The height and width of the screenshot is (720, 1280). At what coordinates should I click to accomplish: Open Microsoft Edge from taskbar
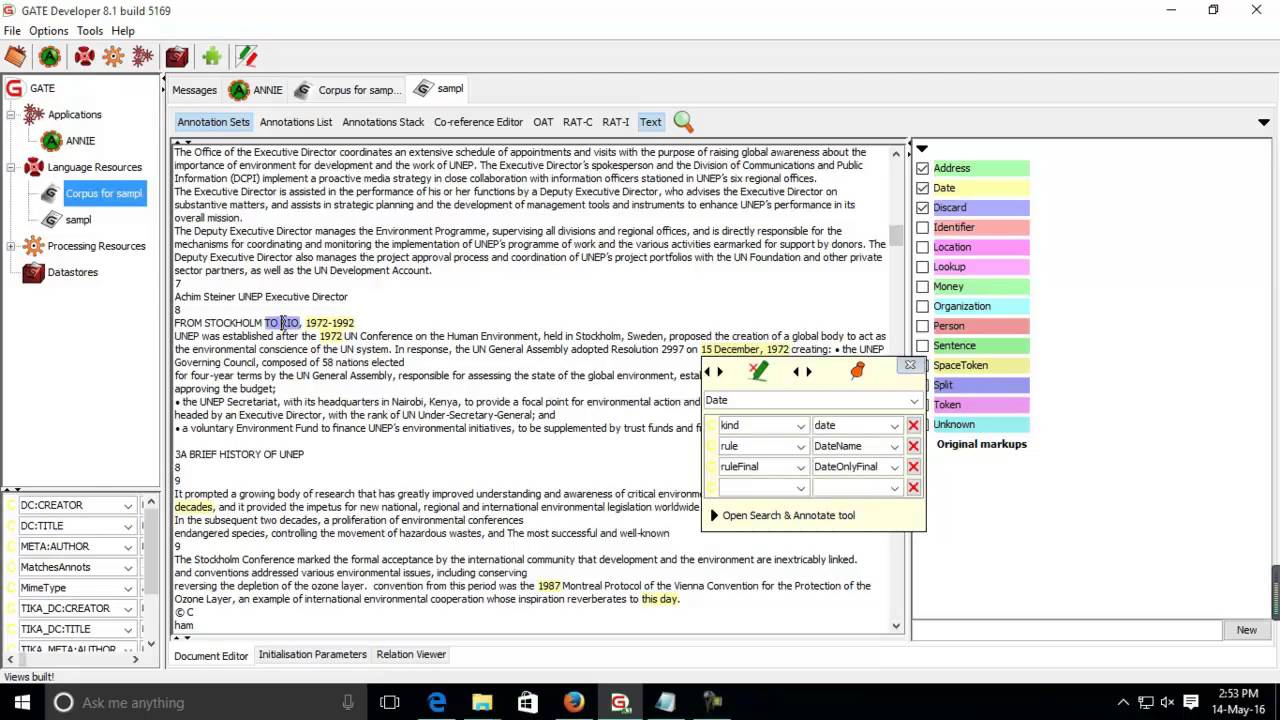437,702
